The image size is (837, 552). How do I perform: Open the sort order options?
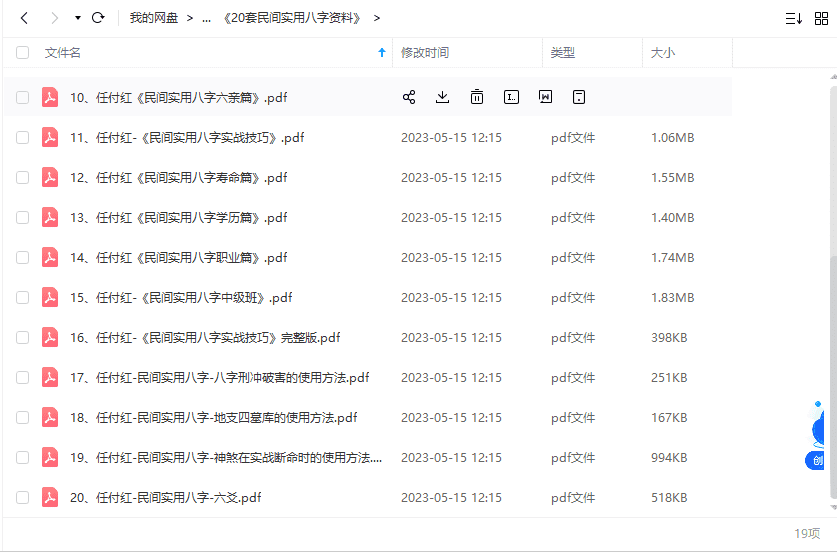click(793, 18)
